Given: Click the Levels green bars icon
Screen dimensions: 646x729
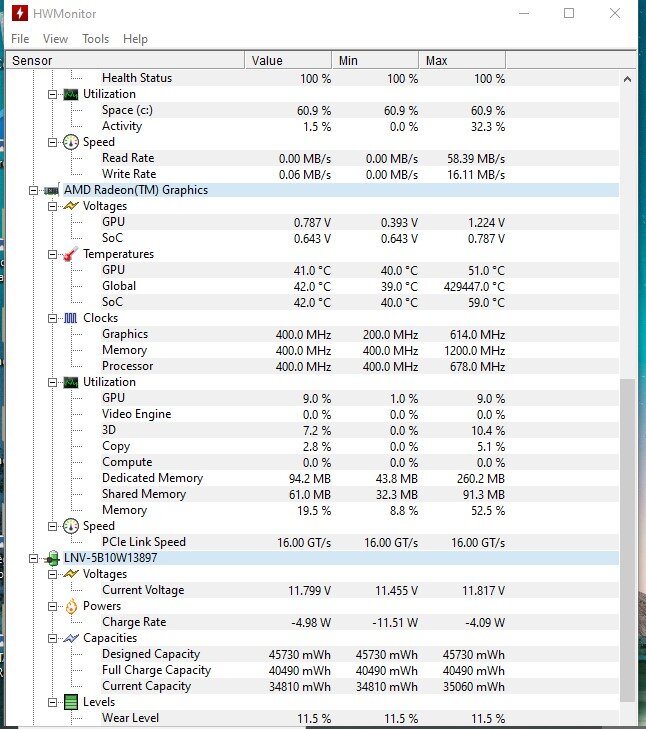Looking at the screenshot, I should tap(71, 702).
